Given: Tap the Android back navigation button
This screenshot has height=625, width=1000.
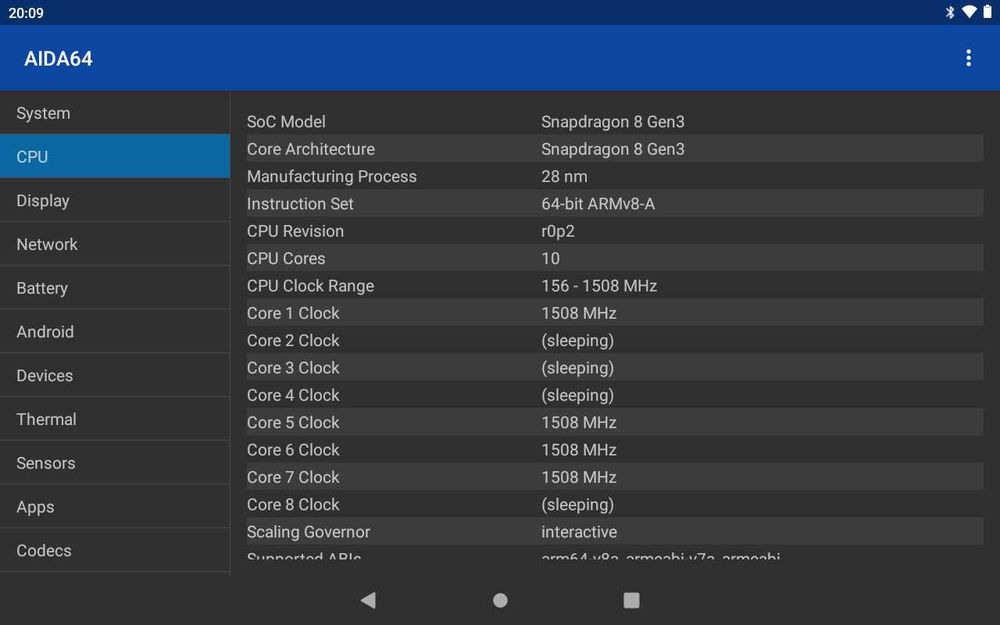Looking at the screenshot, I should click(x=369, y=600).
